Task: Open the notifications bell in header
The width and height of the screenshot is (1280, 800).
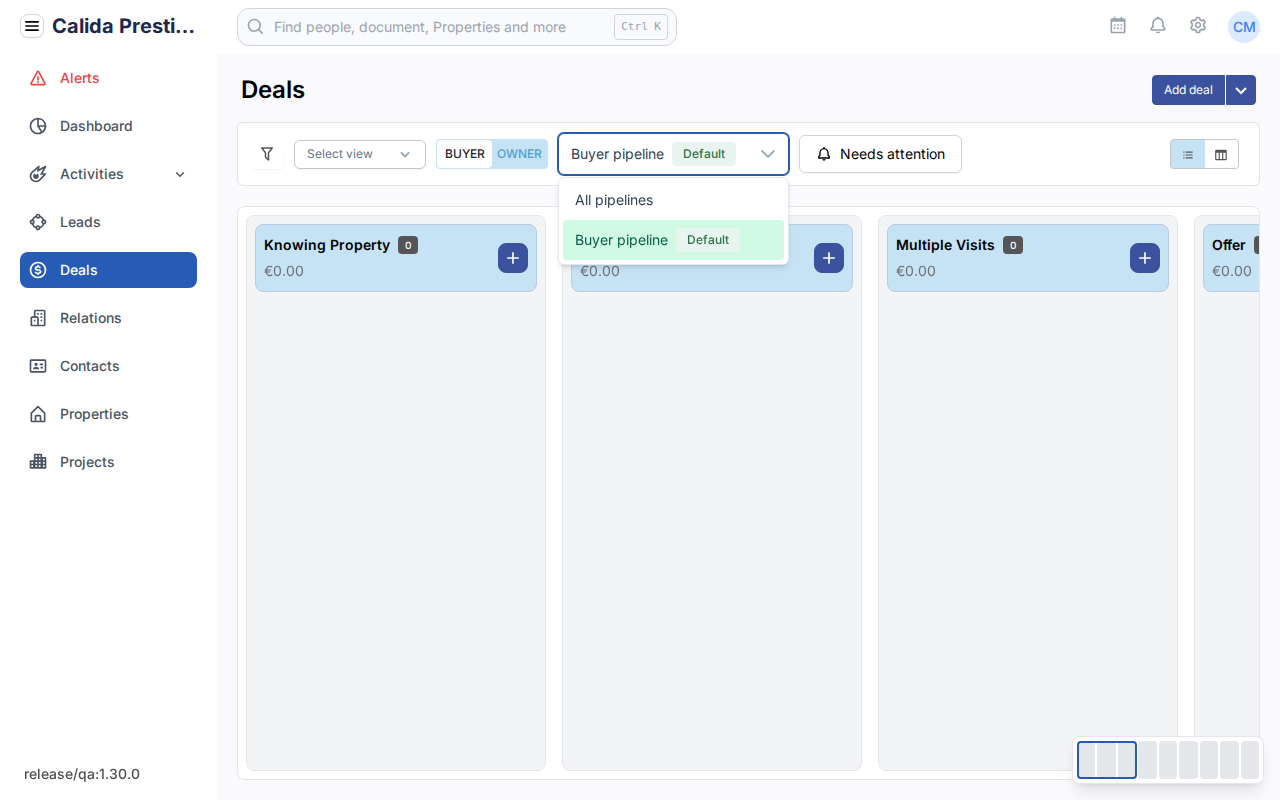Action: (x=1158, y=25)
